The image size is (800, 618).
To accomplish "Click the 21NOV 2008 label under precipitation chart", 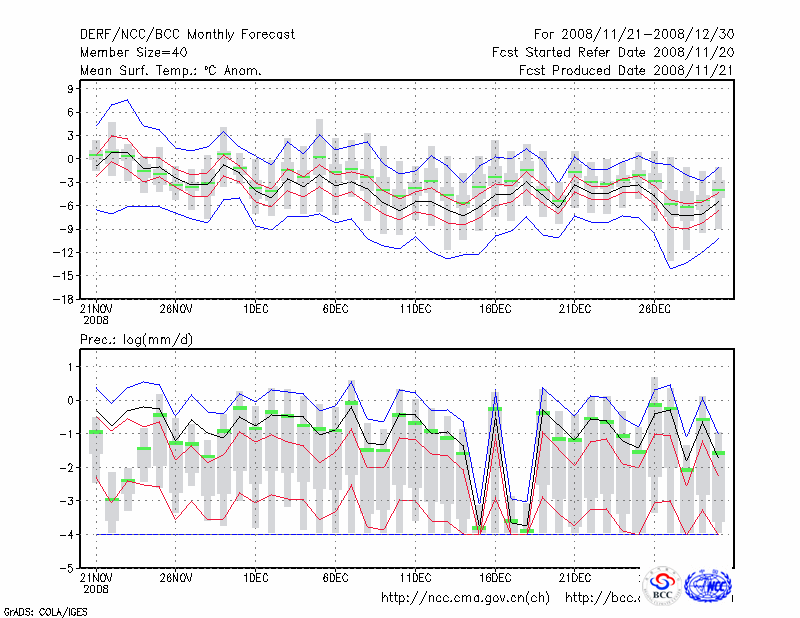I will 96,583.
